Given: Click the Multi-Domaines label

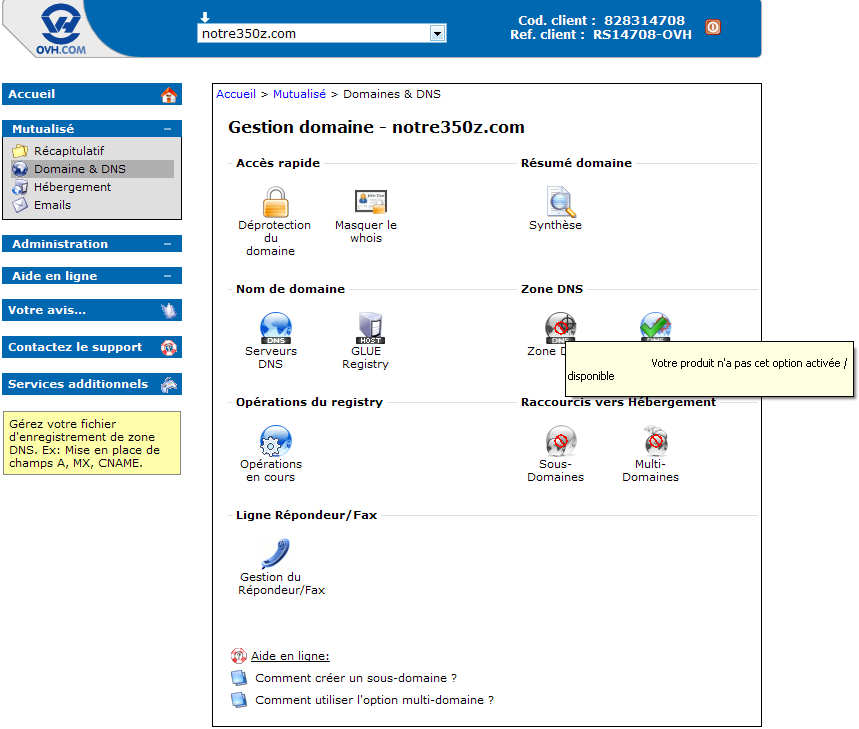Looking at the screenshot, I should pyautogui.click(x=650, y=470).
